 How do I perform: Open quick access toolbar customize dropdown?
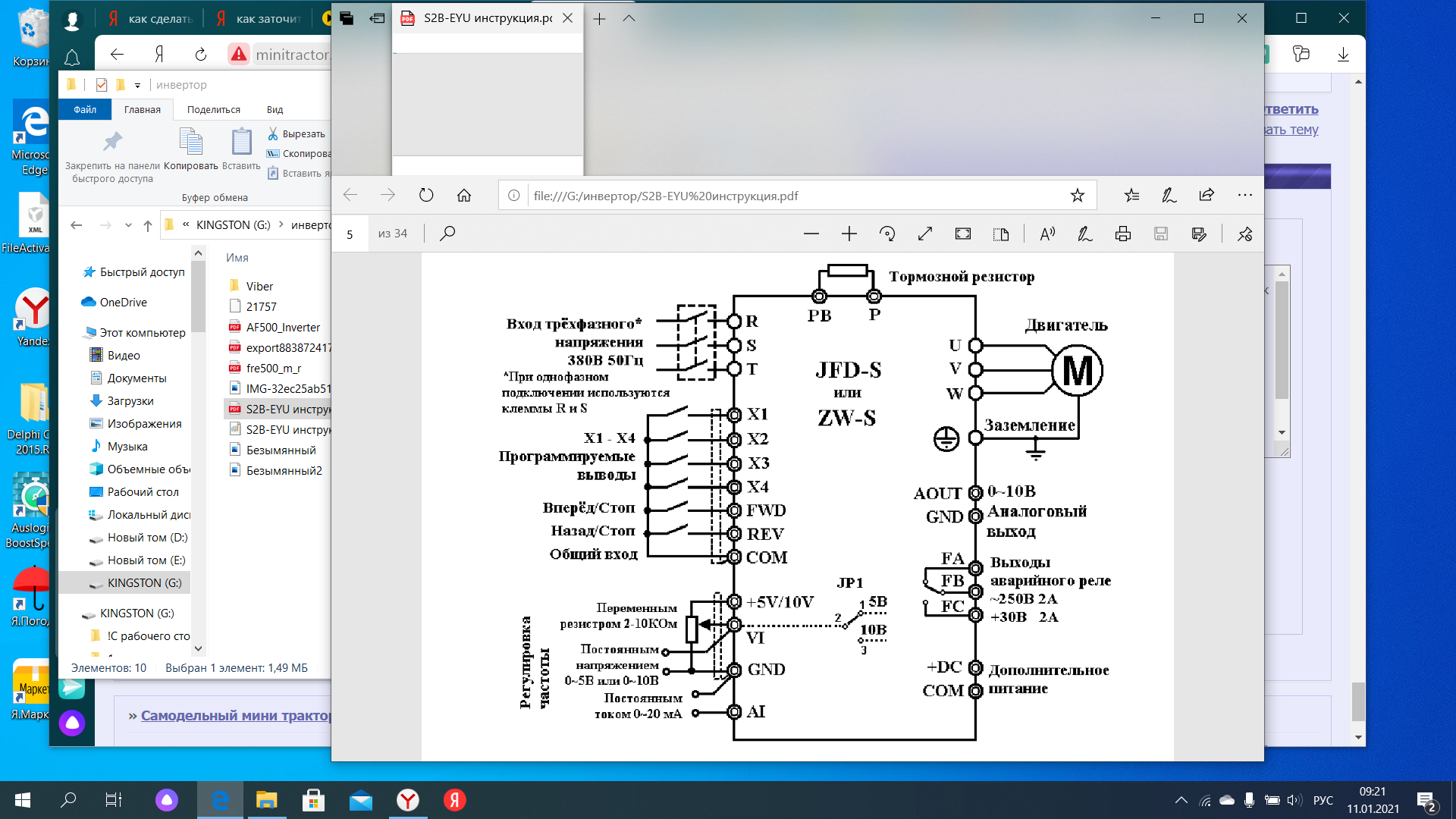pos(137,85)
